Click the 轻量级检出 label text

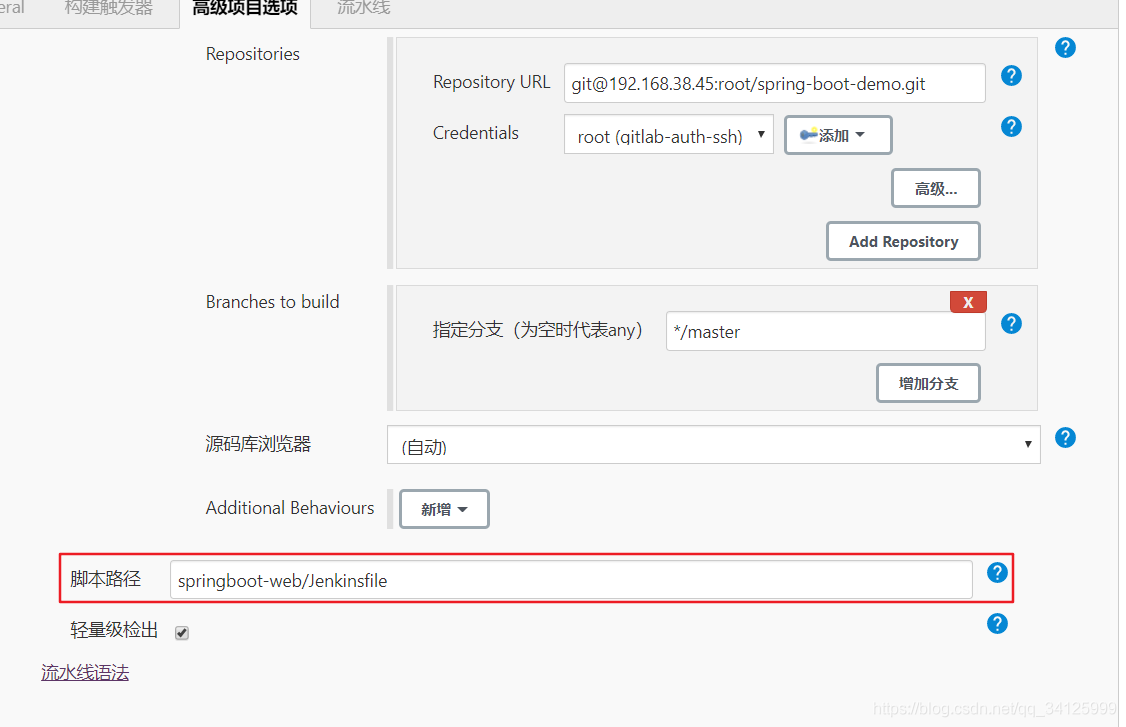tap(114, 630)
